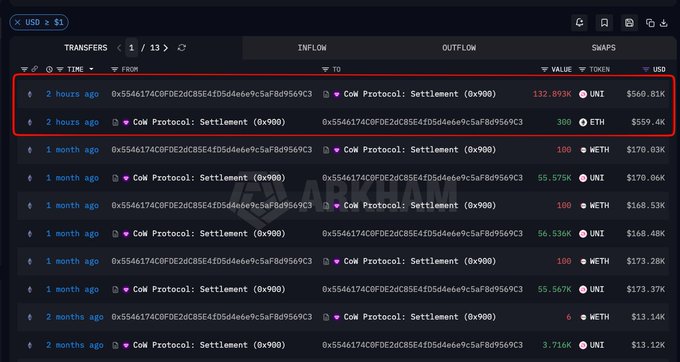Click the Ethereum icon on the $170.03K row
Image resolution: width=680 pixels, height=362 pixels.
[x=29, y=150]
